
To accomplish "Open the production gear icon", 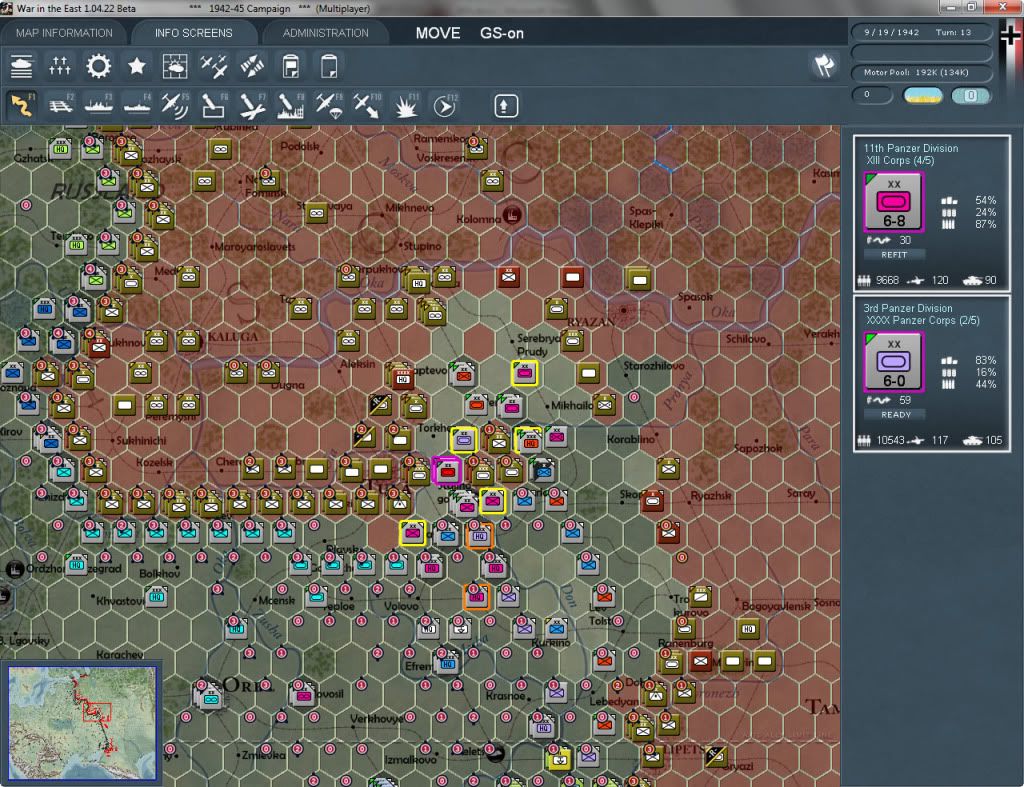I will pyautogui.click(x=99, y=67).
